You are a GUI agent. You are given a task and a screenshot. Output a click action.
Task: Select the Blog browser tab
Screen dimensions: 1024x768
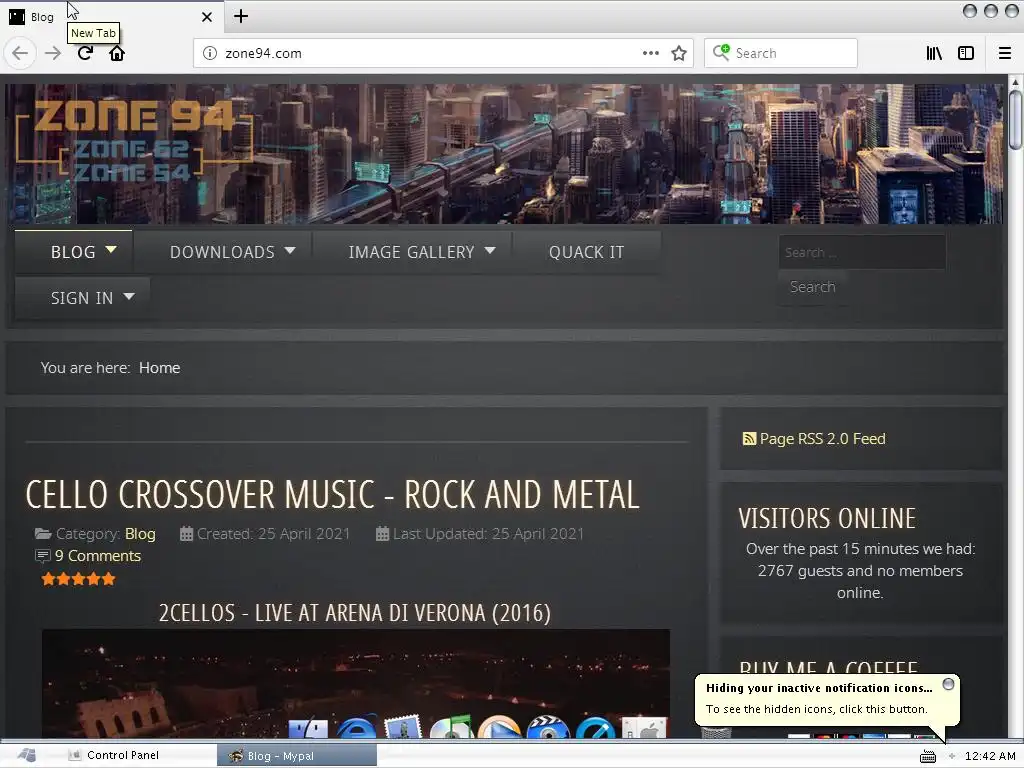(x=111, y=16)
